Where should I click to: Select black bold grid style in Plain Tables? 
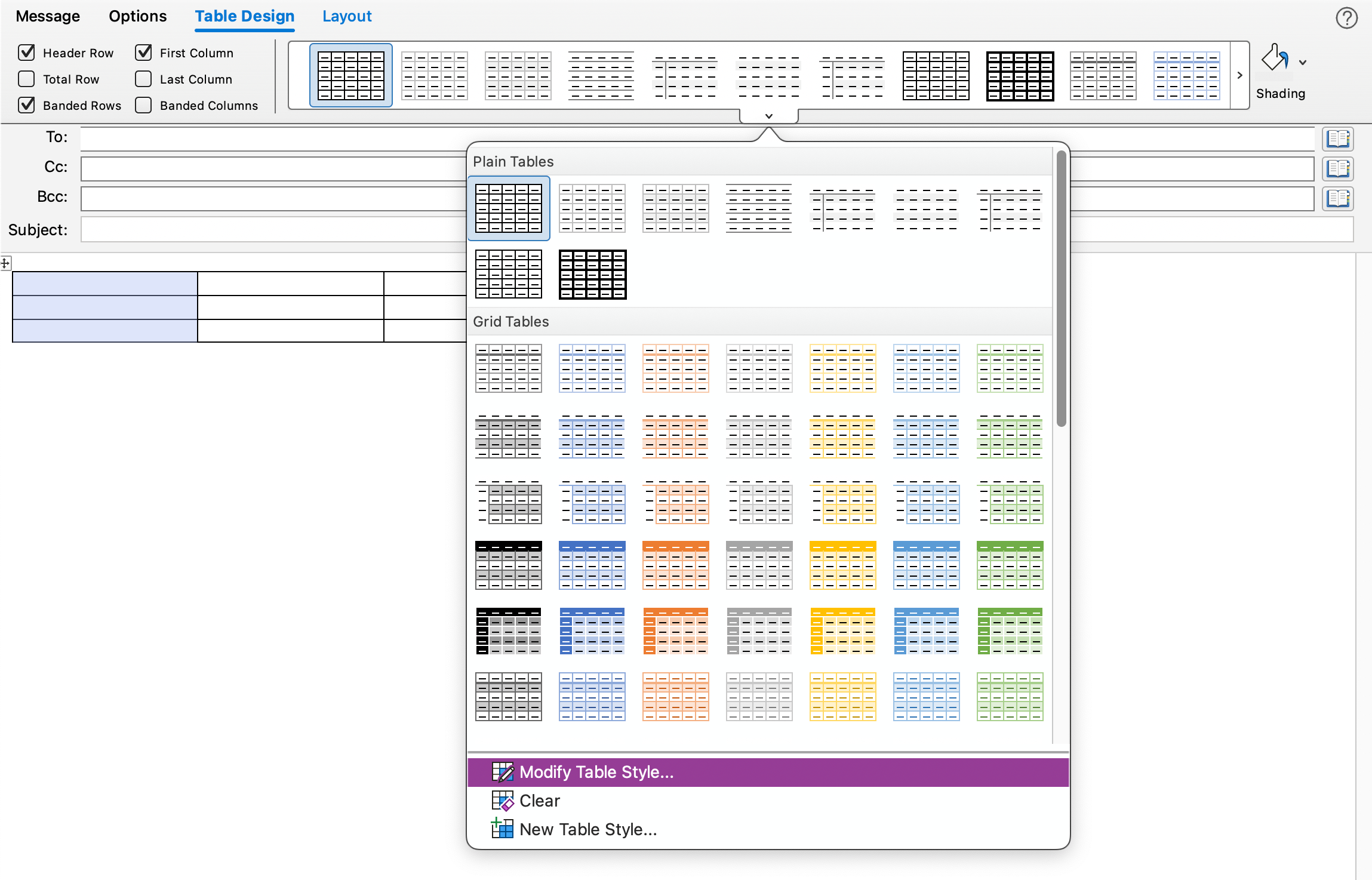(x=592, y=274)
